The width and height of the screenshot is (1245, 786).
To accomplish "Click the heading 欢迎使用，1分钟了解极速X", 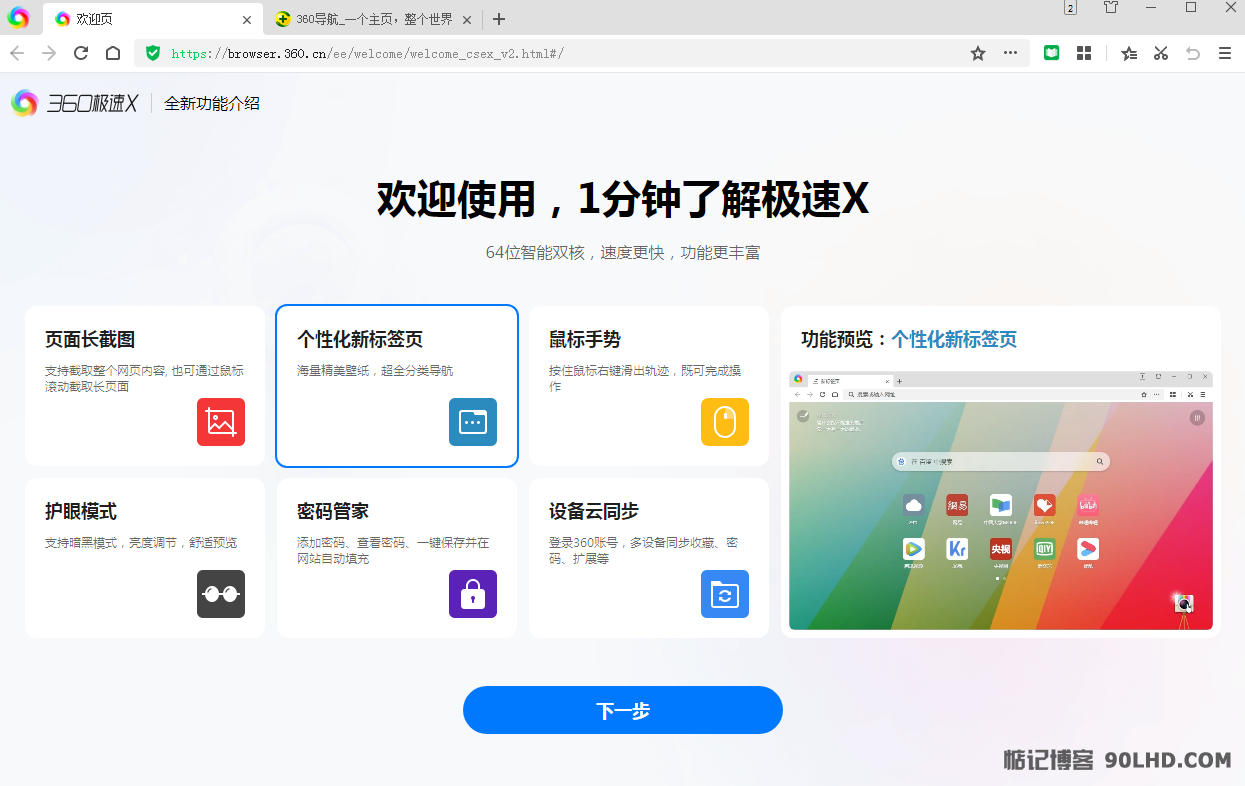I will [x=623, y=199].
